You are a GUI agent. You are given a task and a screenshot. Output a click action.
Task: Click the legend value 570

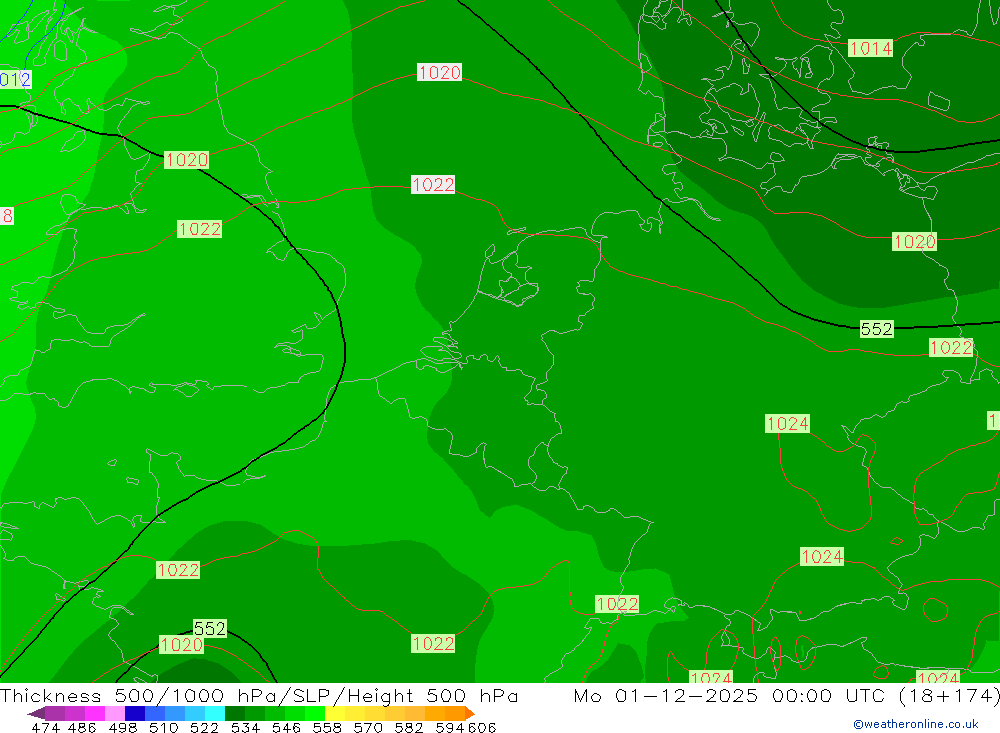point(368,727)
